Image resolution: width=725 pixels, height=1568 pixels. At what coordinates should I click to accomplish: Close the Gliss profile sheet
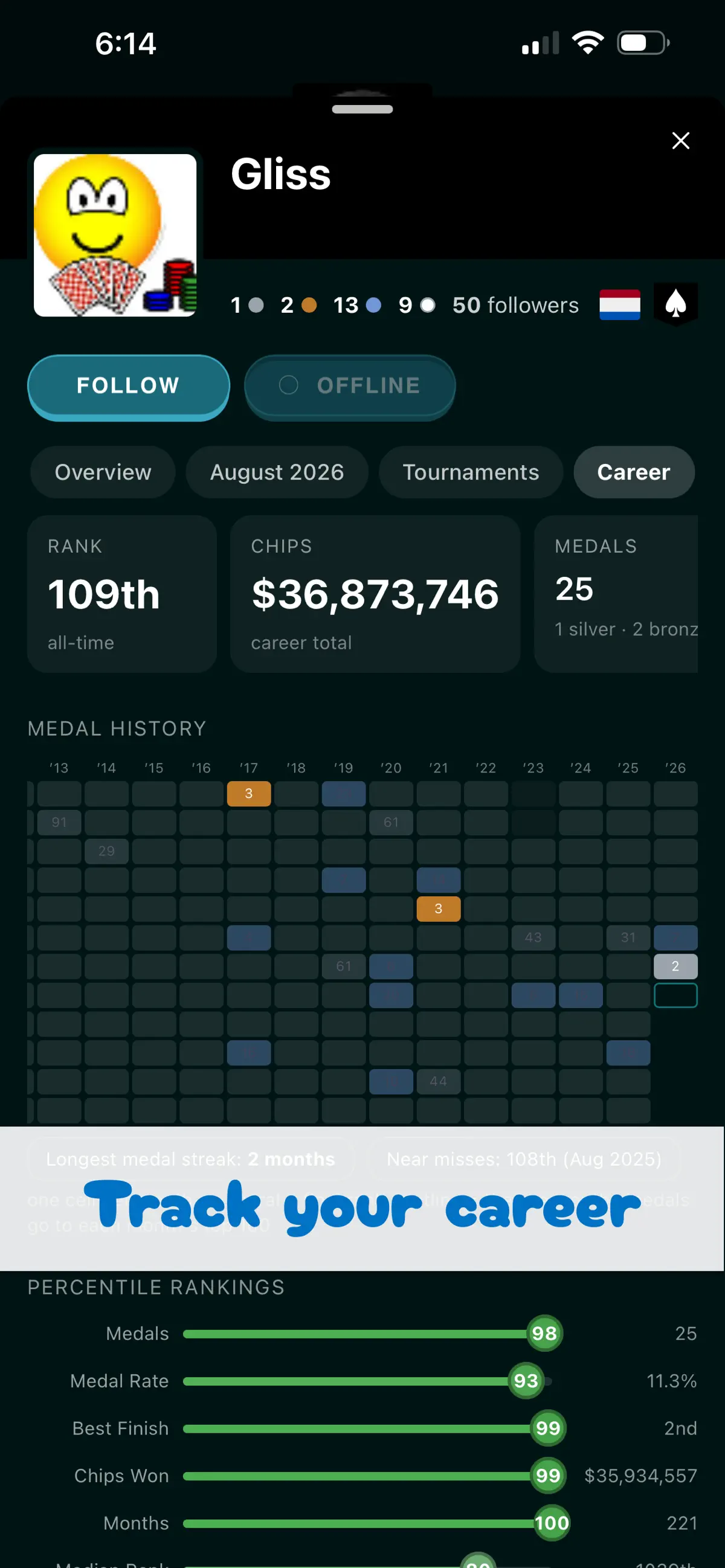(680, 141)
